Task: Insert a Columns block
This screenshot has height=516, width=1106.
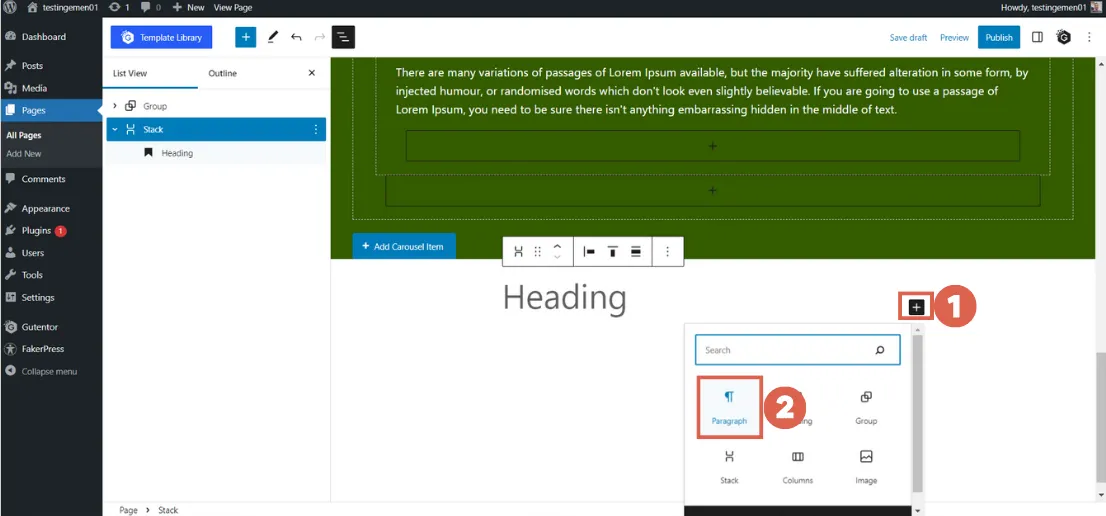Action: pos(798,467)
